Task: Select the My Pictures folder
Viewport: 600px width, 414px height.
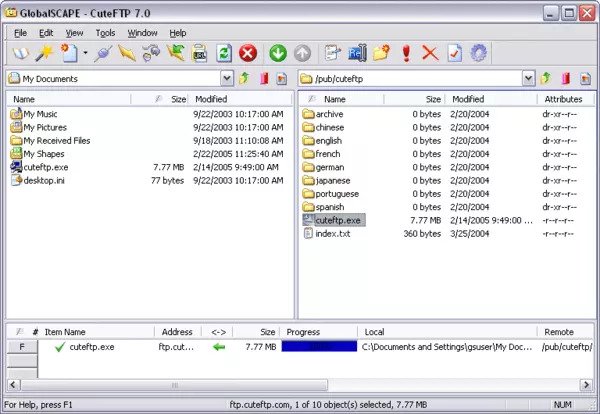Action: click(38, 127)
